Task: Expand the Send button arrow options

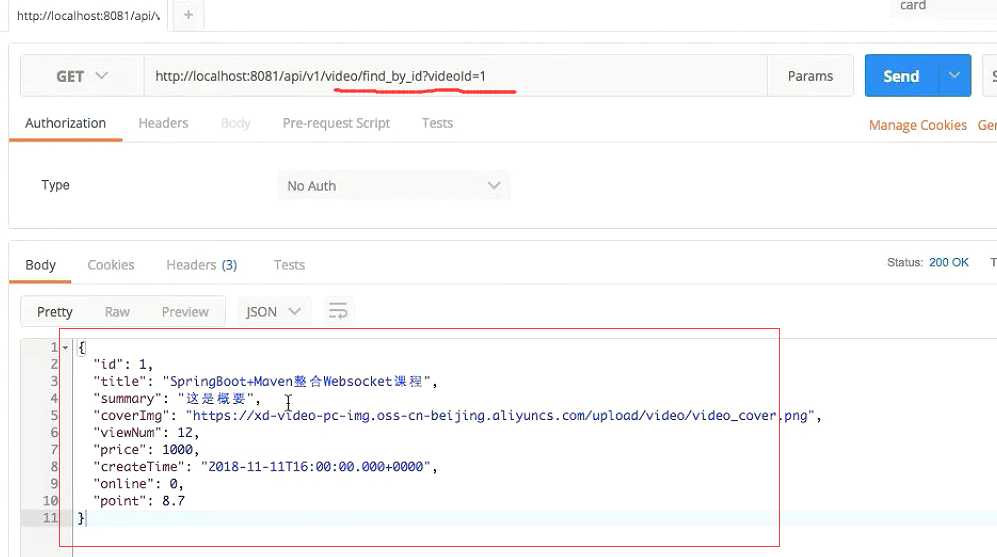Action: pyautogui.click(x=954, y=76)
